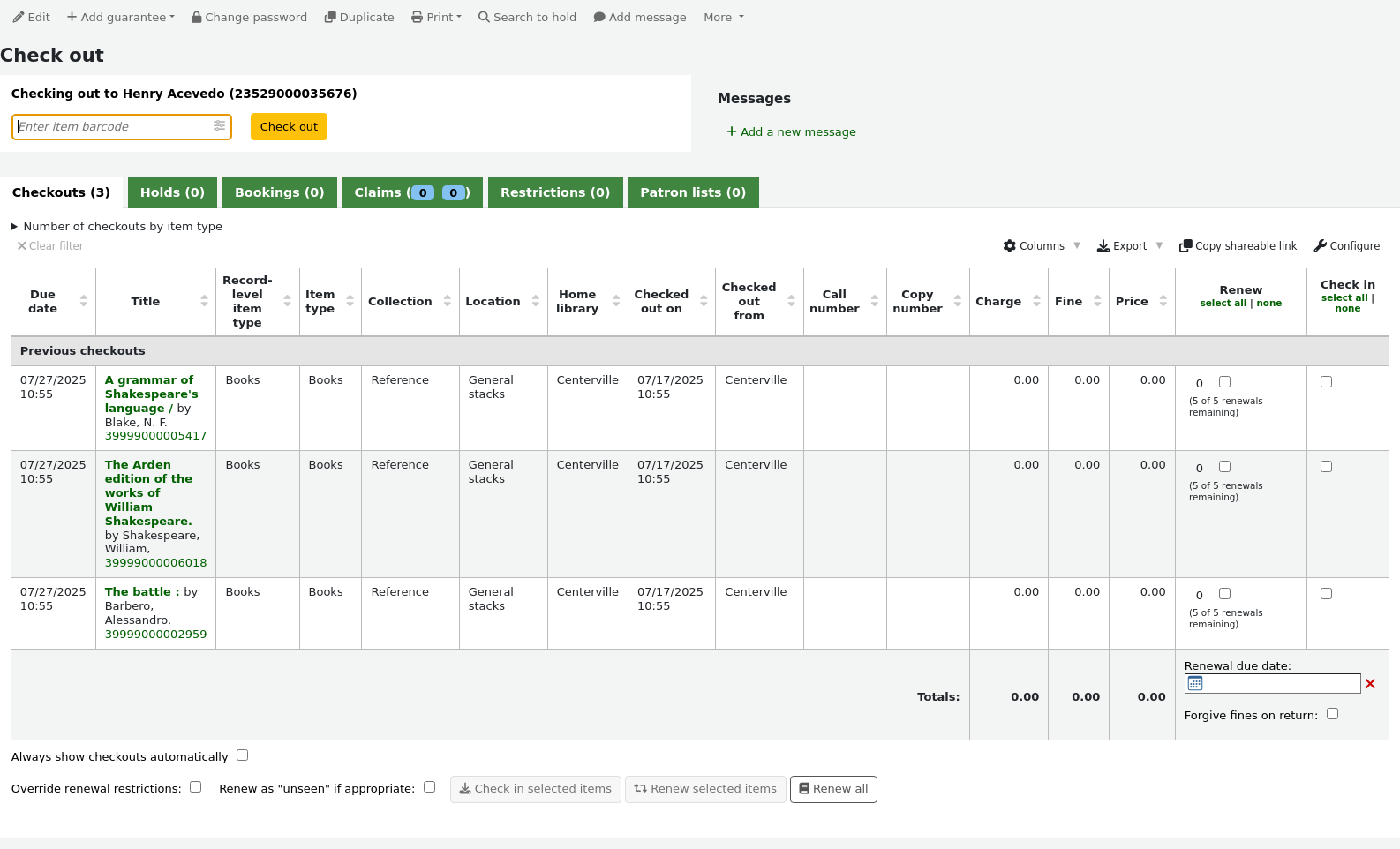The height and width of the screenshot is (849, 1400).
Task: Sort by Checked out on arrows
Action: tap(704, 301)
